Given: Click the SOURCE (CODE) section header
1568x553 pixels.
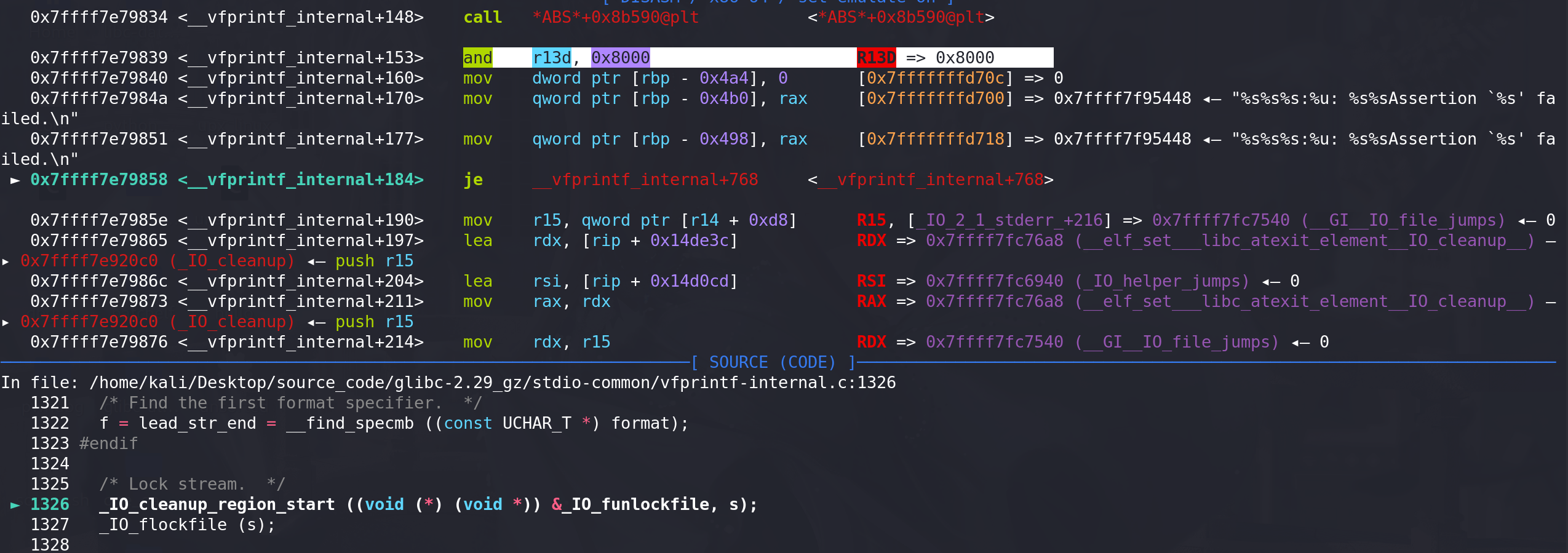Looking at the screenshot, I should (x=773, y=362).
